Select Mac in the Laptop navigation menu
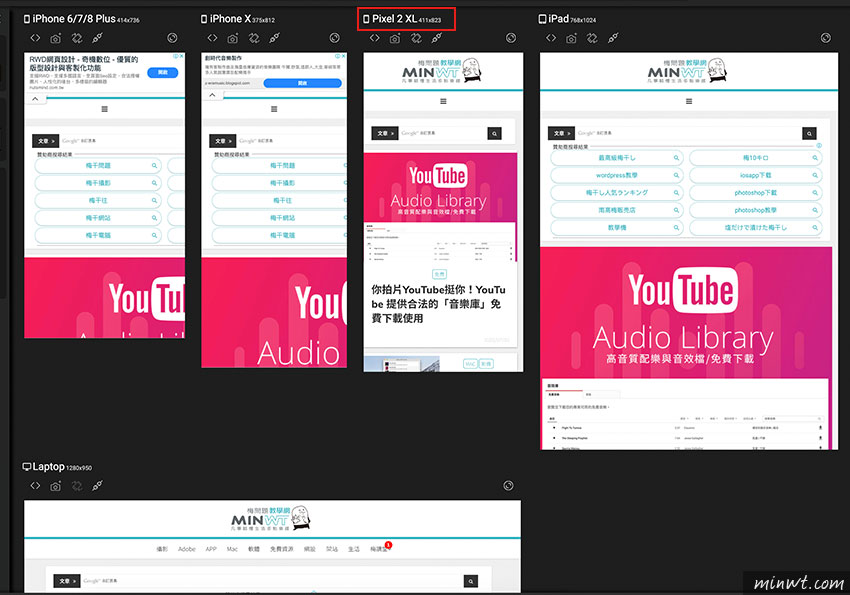850x595 pixels. click(232, 549)
